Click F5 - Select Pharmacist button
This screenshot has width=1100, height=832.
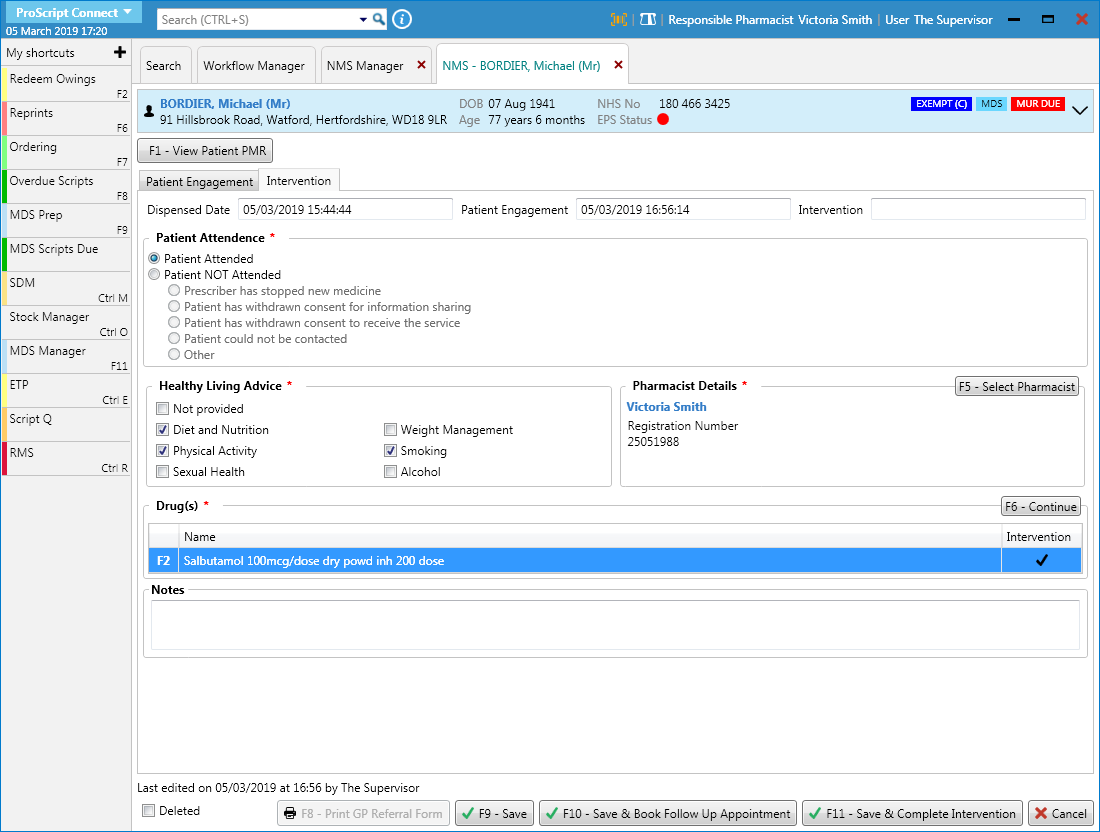pyautogui.click(x=1017, y=387)
